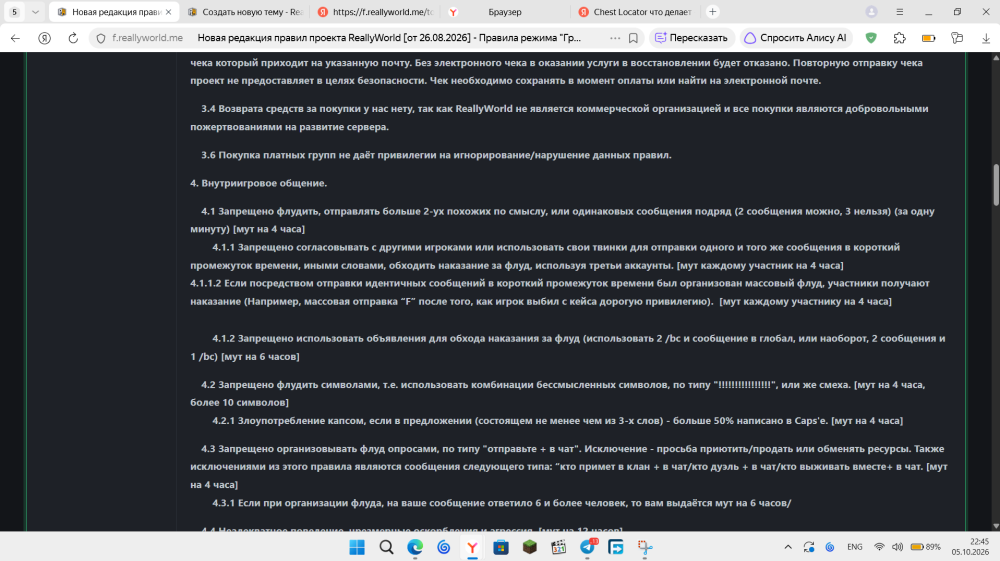Viewport: 1000px width, 561px height.
Task: Launch Microsoft Edge from taskbar
Action: 415,547
